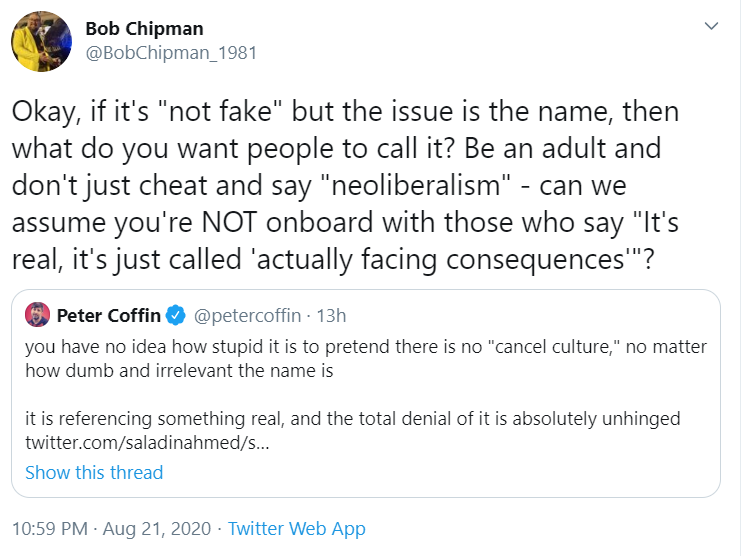Image resolution: width=744 pixels, height=556 pixels.
Task: Click the blue verified badge
Action: pos(176,315)
